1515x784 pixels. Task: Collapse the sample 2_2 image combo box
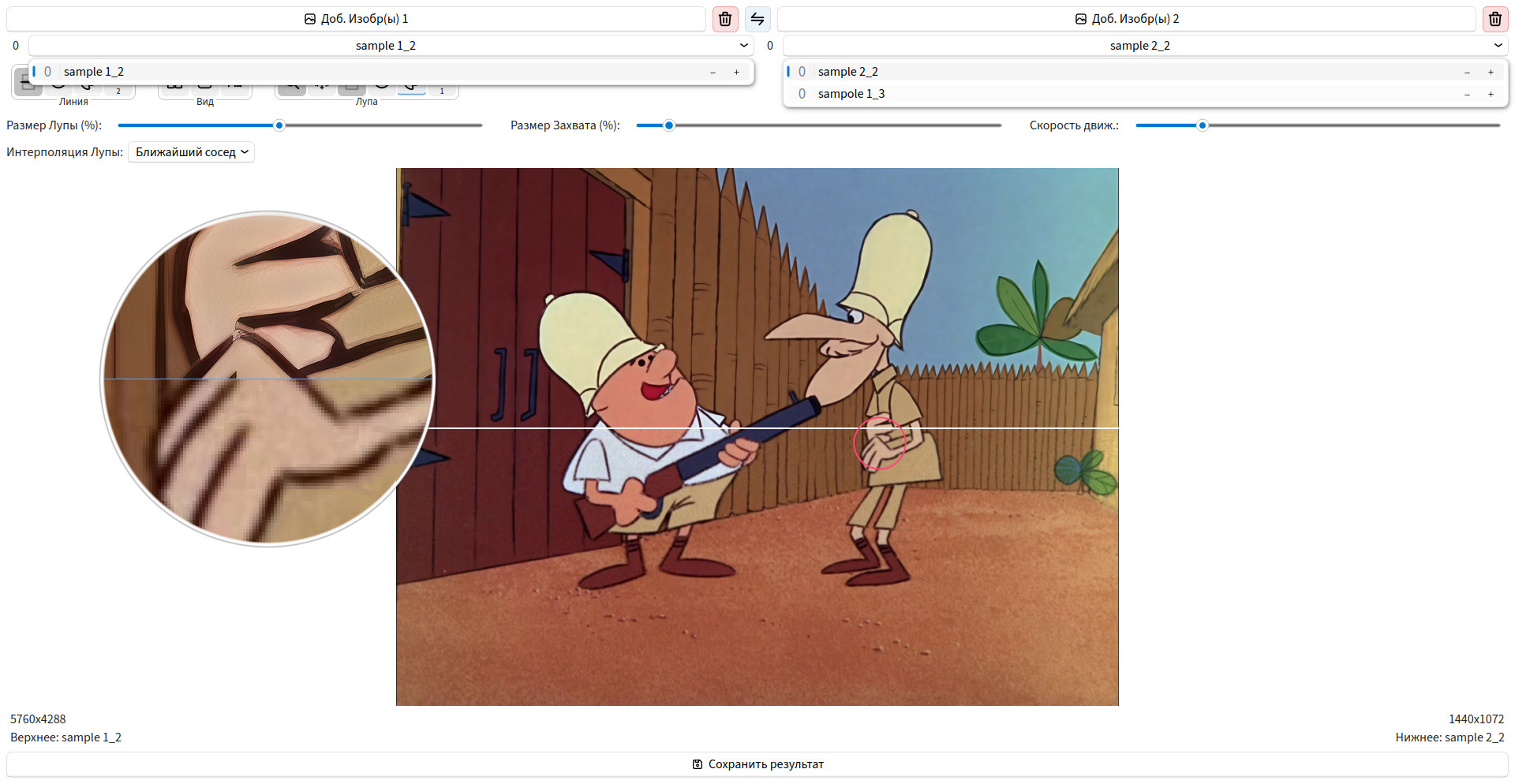pyautogui.click(x=1498, y=46)
